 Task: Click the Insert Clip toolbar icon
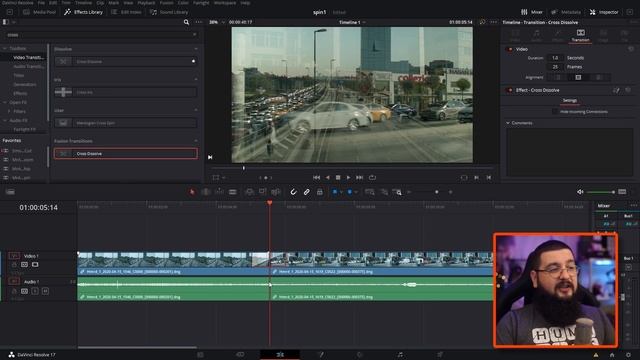coord(249,192)
